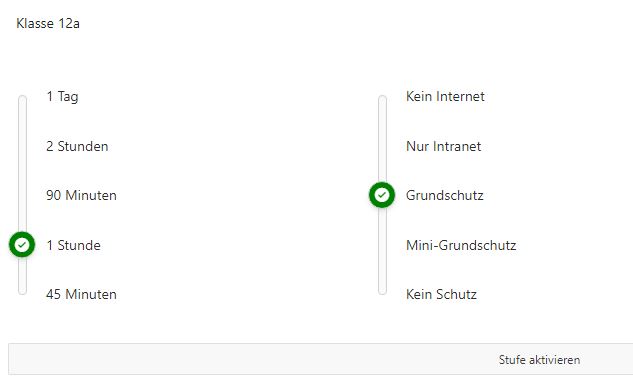Click duration slider track at 90 Minuten level
Image resolution: width=633 pixels, height=385 pixels.
tap(23, 195)
